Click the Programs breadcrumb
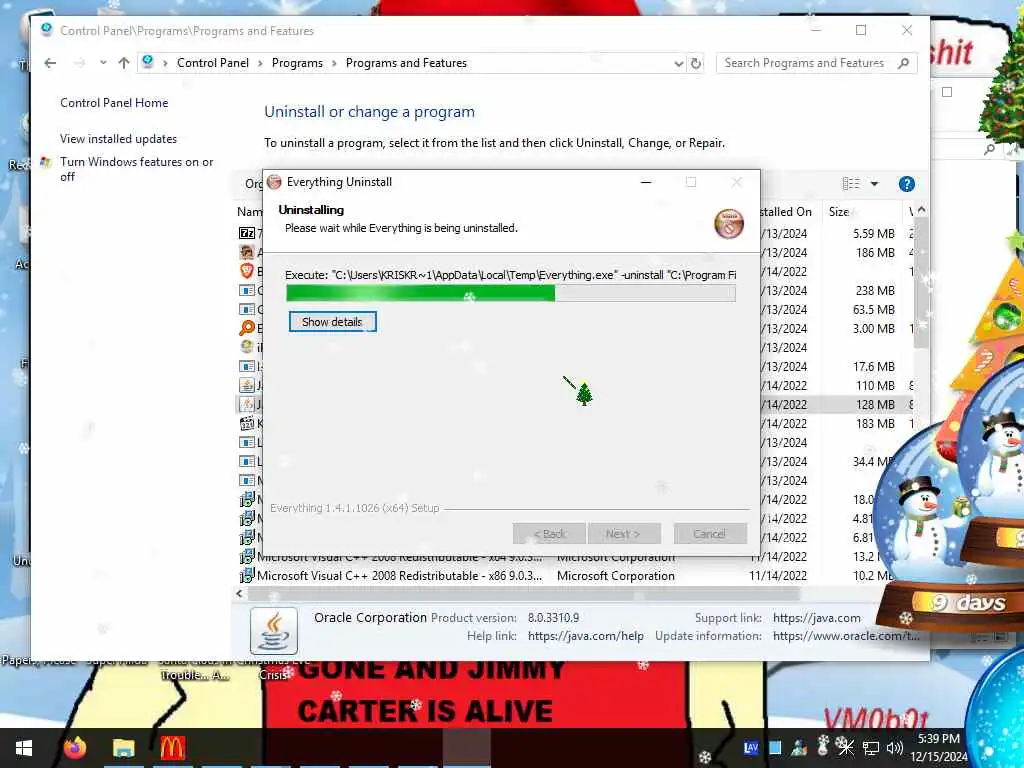 tap(297, 63)
